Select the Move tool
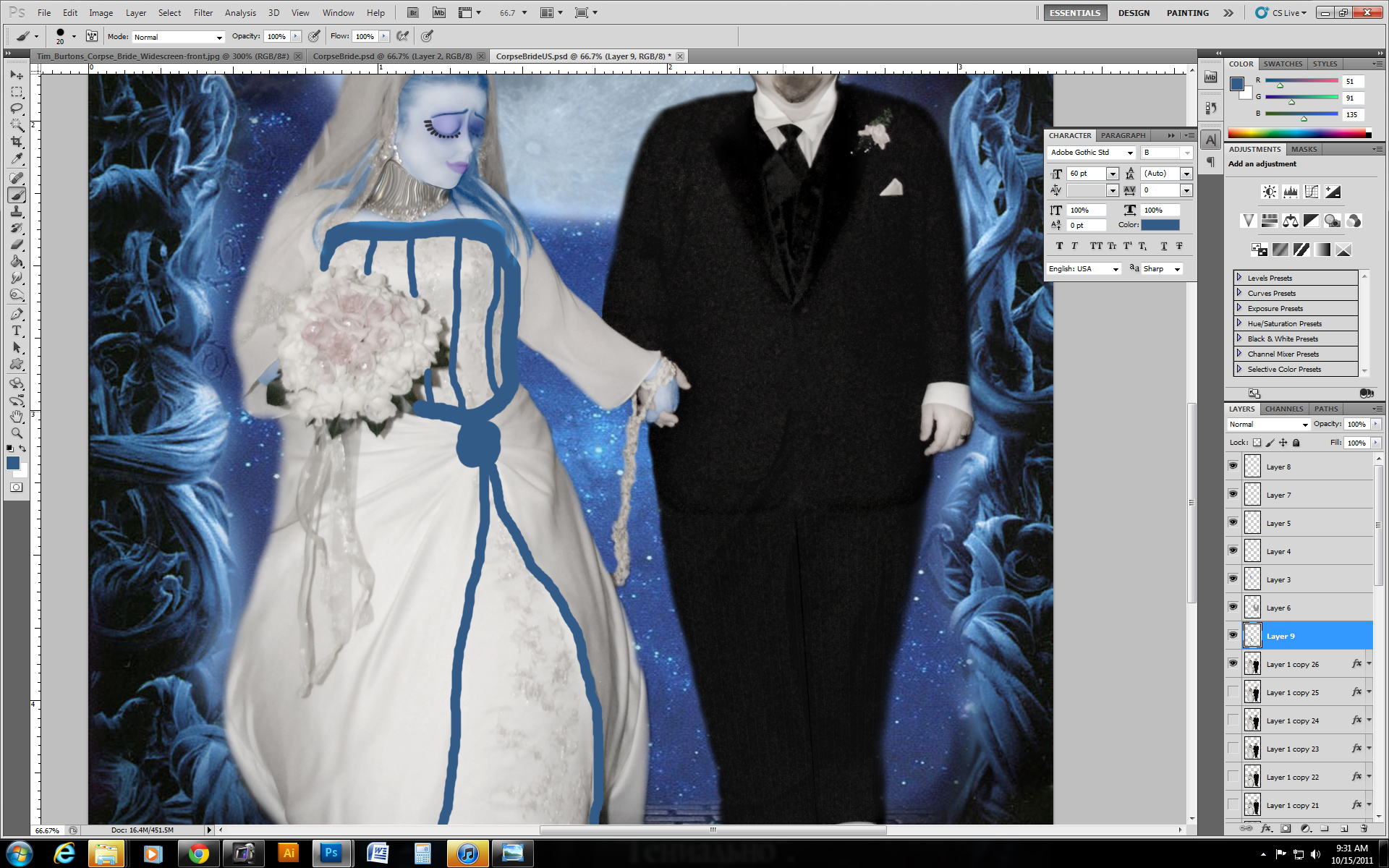This screenshot has height=868, width=1389. coord(17,75)
